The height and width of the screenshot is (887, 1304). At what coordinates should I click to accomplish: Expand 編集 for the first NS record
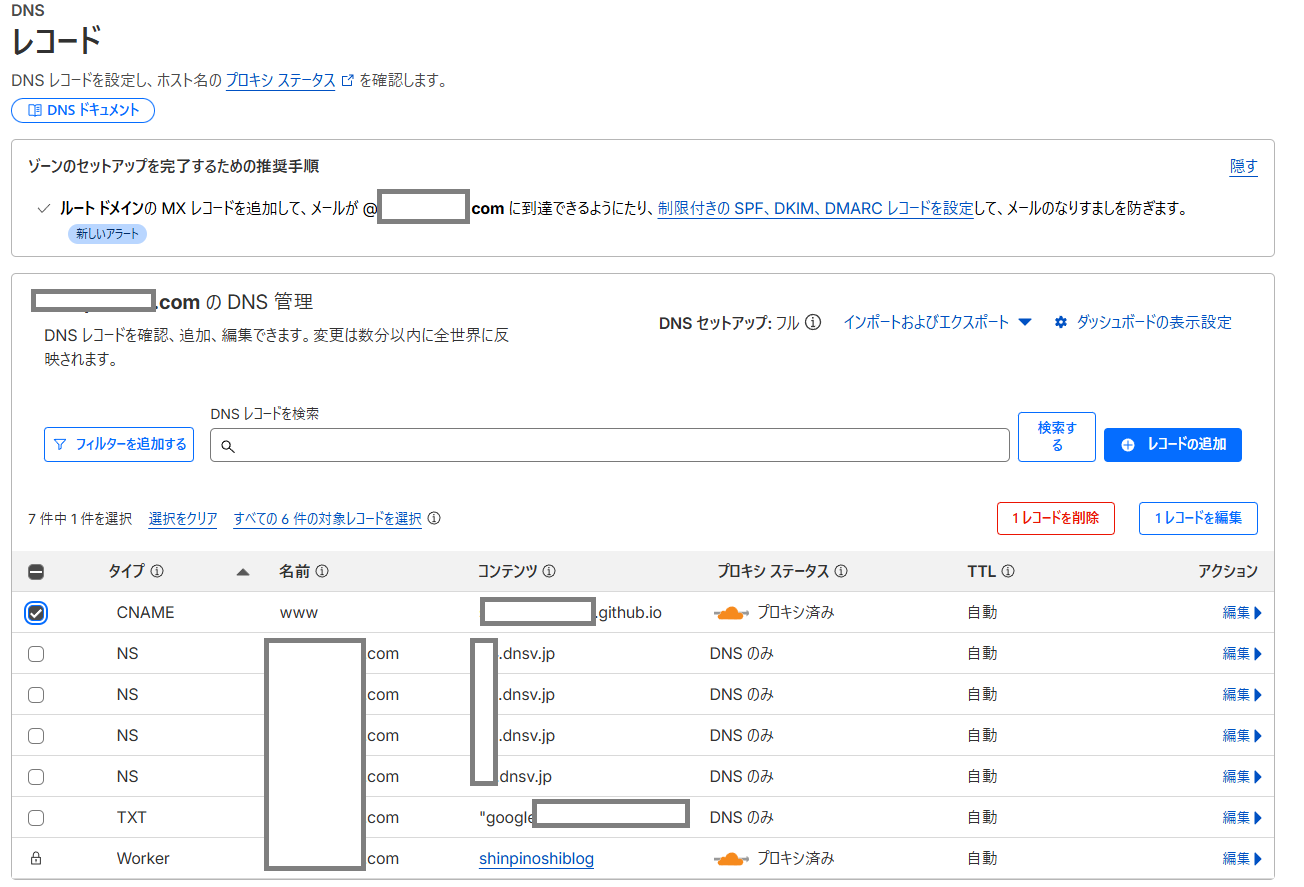click(1242, 654)
